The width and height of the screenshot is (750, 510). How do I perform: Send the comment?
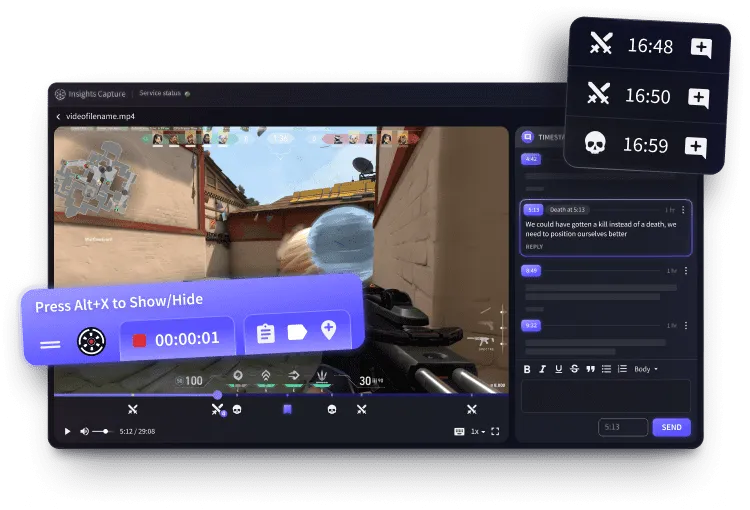click(x=671, y=427)
